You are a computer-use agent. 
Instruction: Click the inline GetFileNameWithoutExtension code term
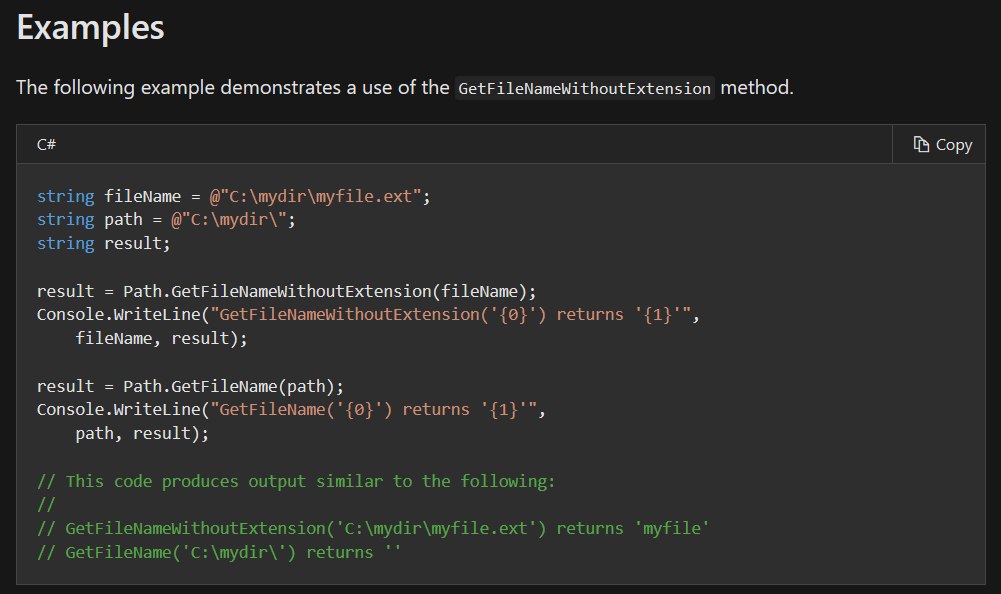point(585,88)
